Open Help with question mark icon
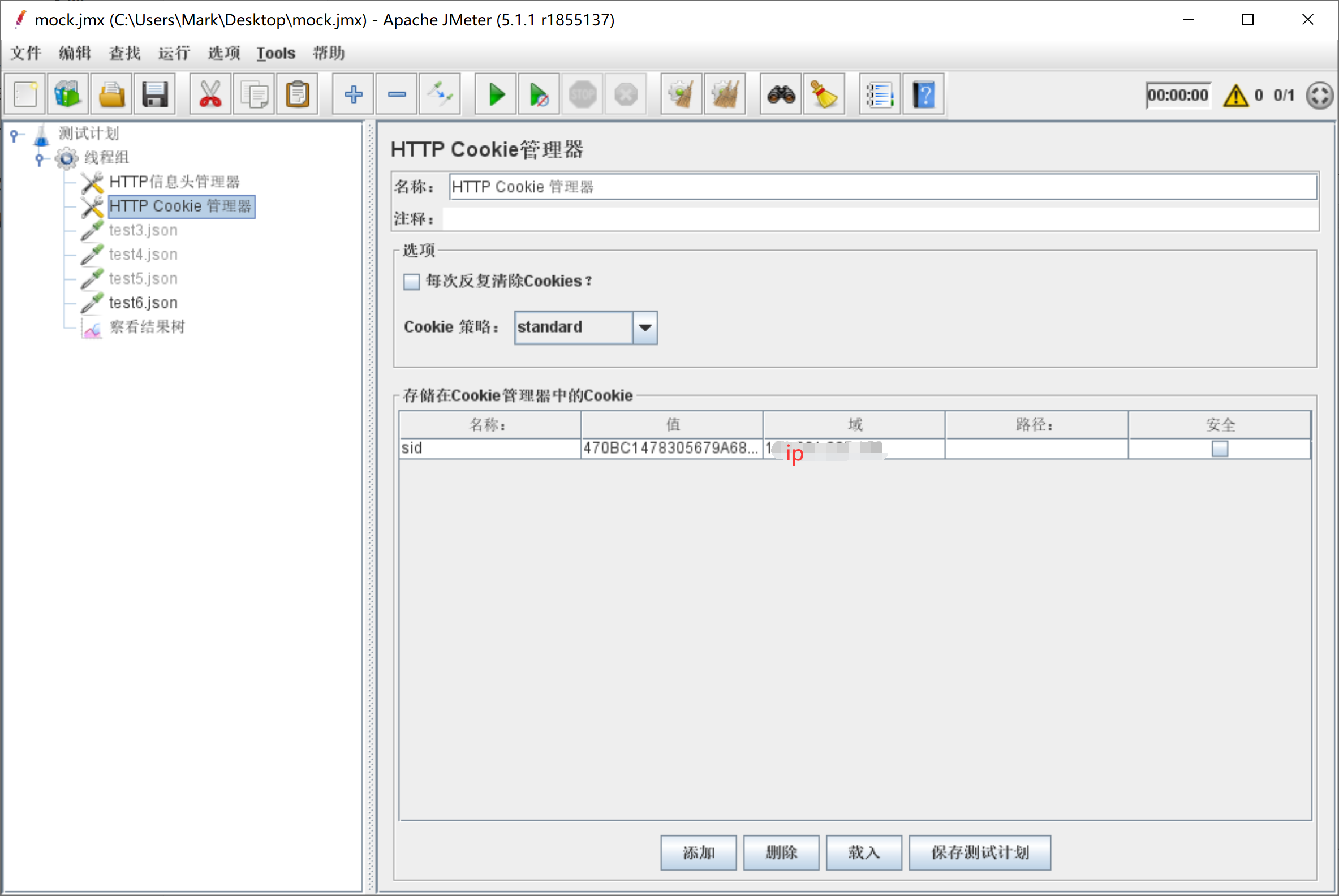This screenshot has width=1339, height=896. 924,94
